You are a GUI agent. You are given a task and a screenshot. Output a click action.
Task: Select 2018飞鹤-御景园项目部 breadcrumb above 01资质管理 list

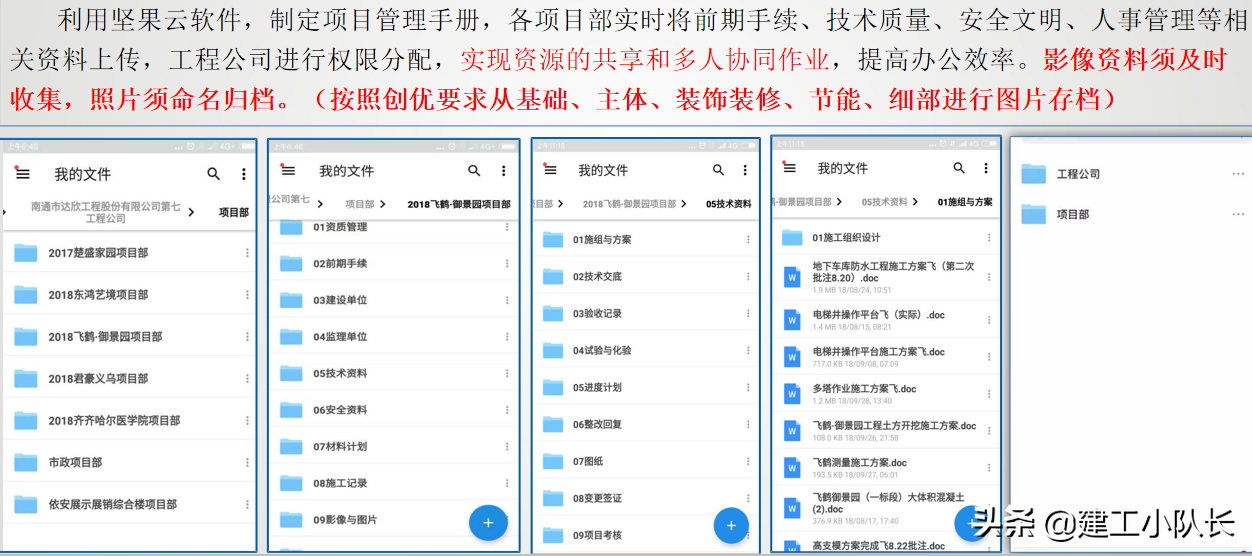(x=459, y=204)
